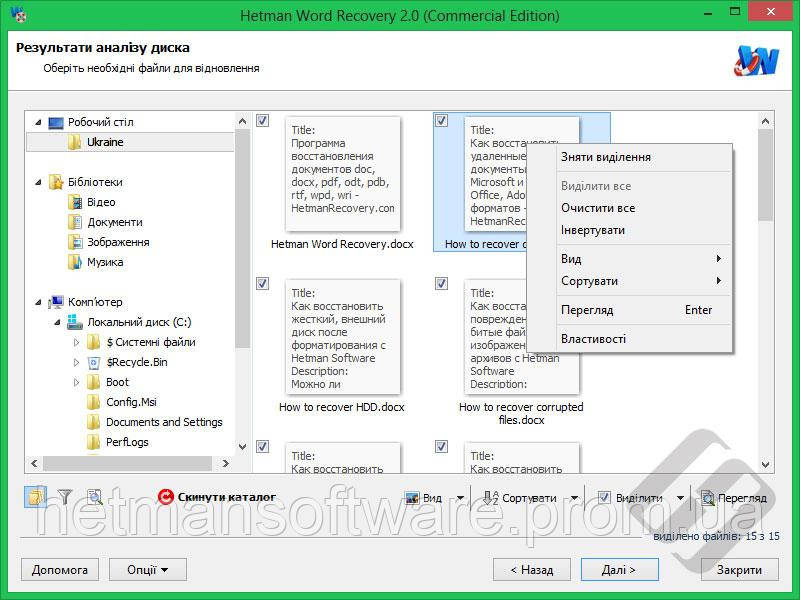
Task: Click the Зображення library icon
Action: click(75, 242)
